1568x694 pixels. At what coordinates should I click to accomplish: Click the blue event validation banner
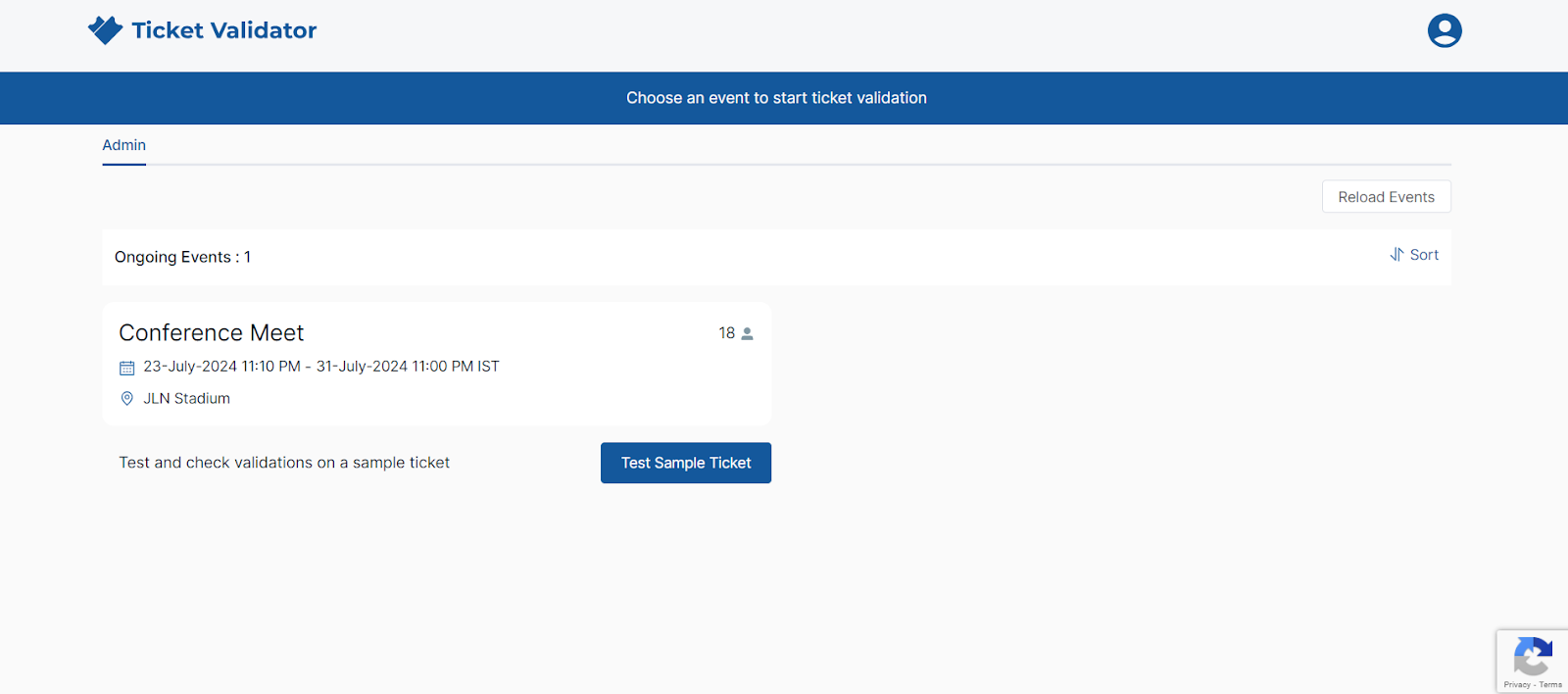[x=776, y=98]
